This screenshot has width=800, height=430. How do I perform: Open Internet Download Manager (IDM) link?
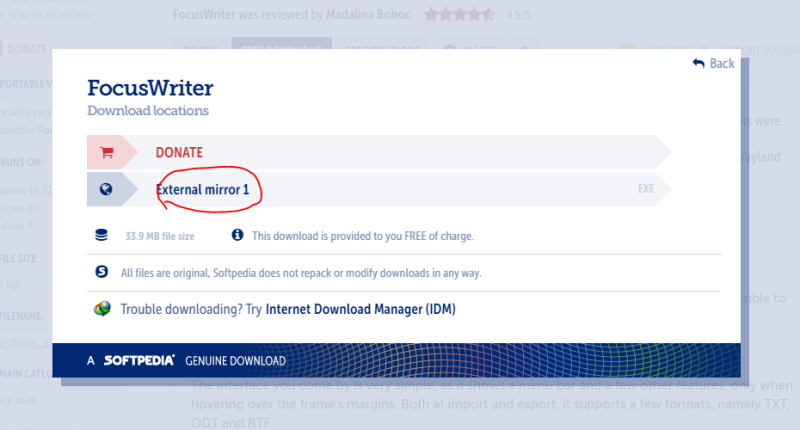click(361, 309)
